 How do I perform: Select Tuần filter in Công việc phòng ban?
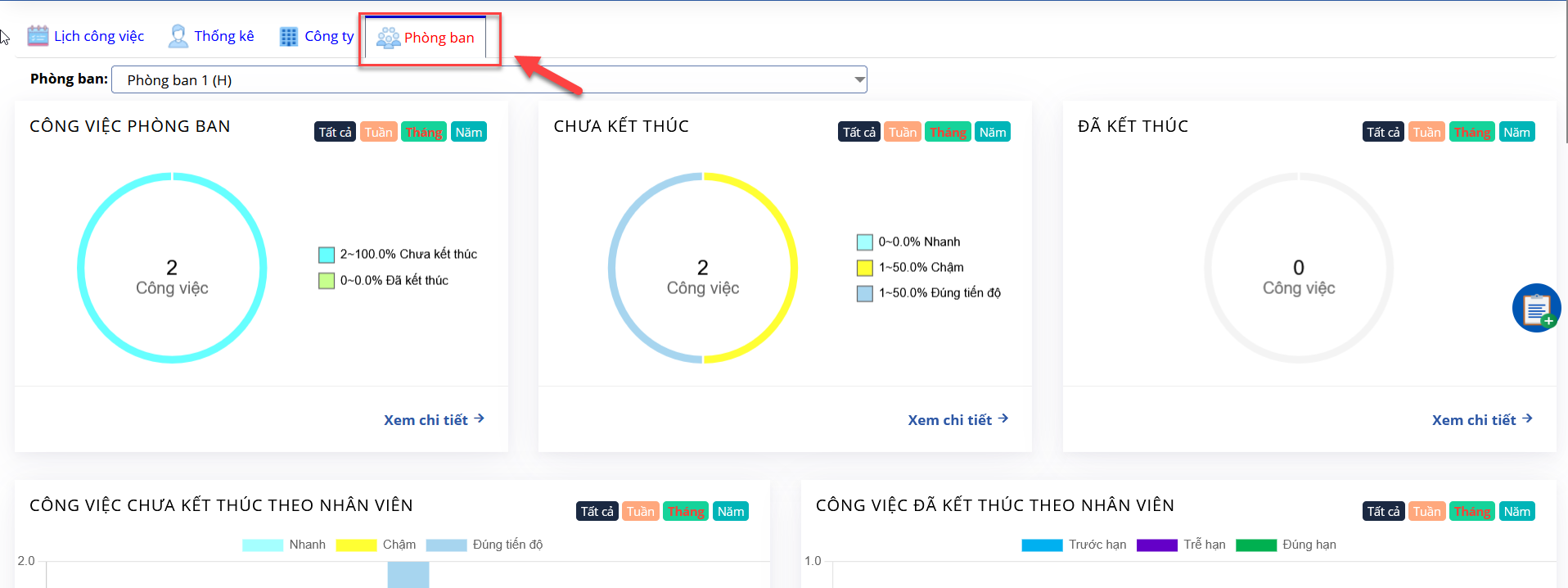(x=379, y=132)
